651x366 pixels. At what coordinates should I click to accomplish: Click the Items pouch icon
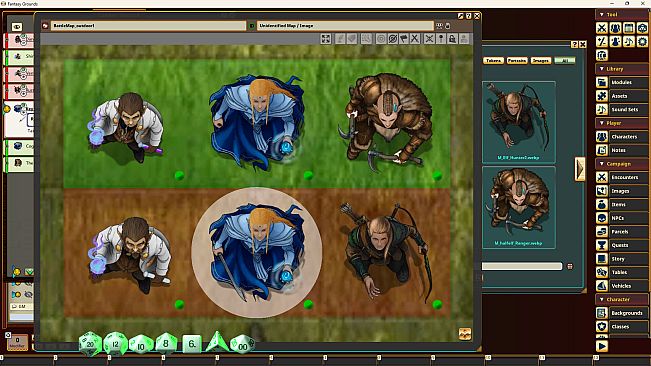[602, 205]
